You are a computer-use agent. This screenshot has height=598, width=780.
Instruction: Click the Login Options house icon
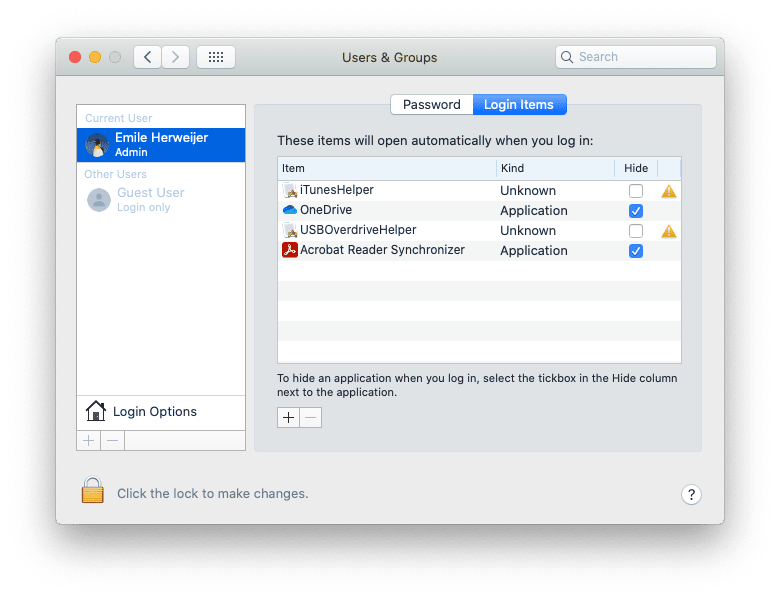(96, 411)
